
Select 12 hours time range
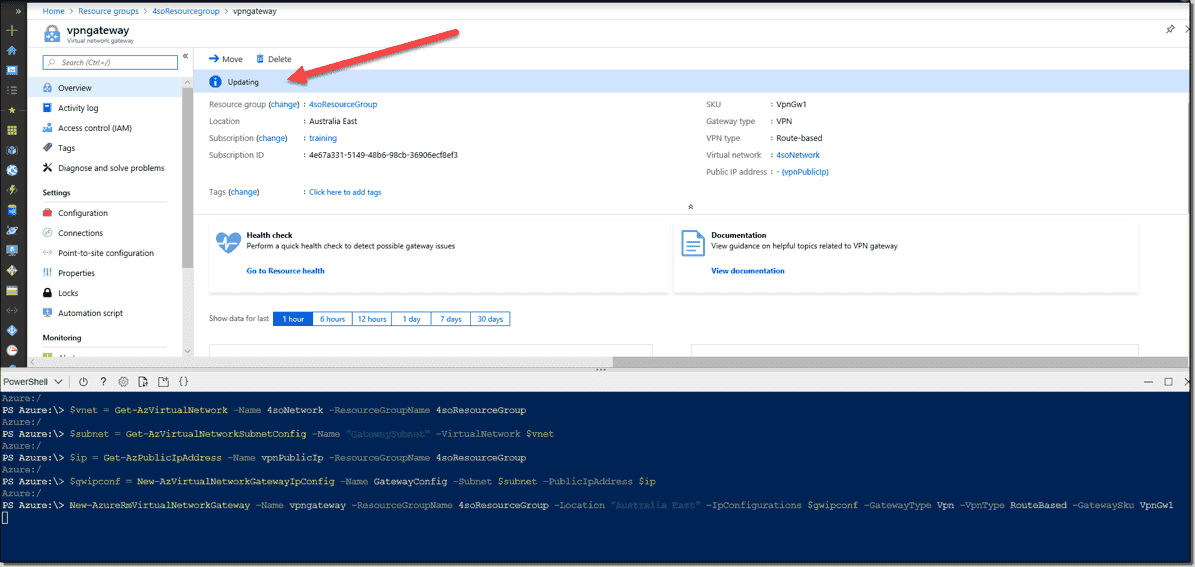click(x=372, y=319)
